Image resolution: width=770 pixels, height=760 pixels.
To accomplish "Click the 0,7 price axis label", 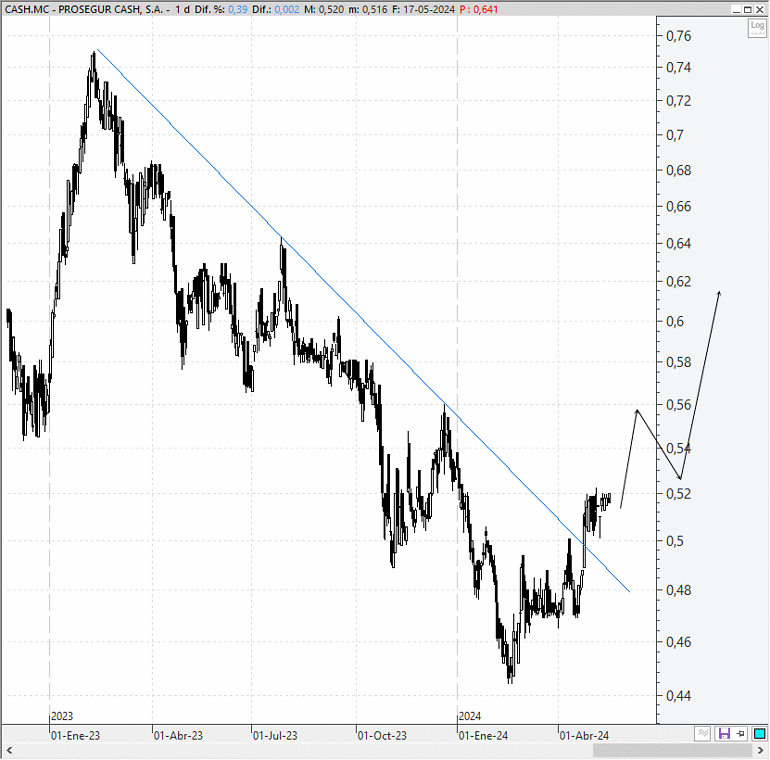I will pyautogui.click(x=675, y=135).
